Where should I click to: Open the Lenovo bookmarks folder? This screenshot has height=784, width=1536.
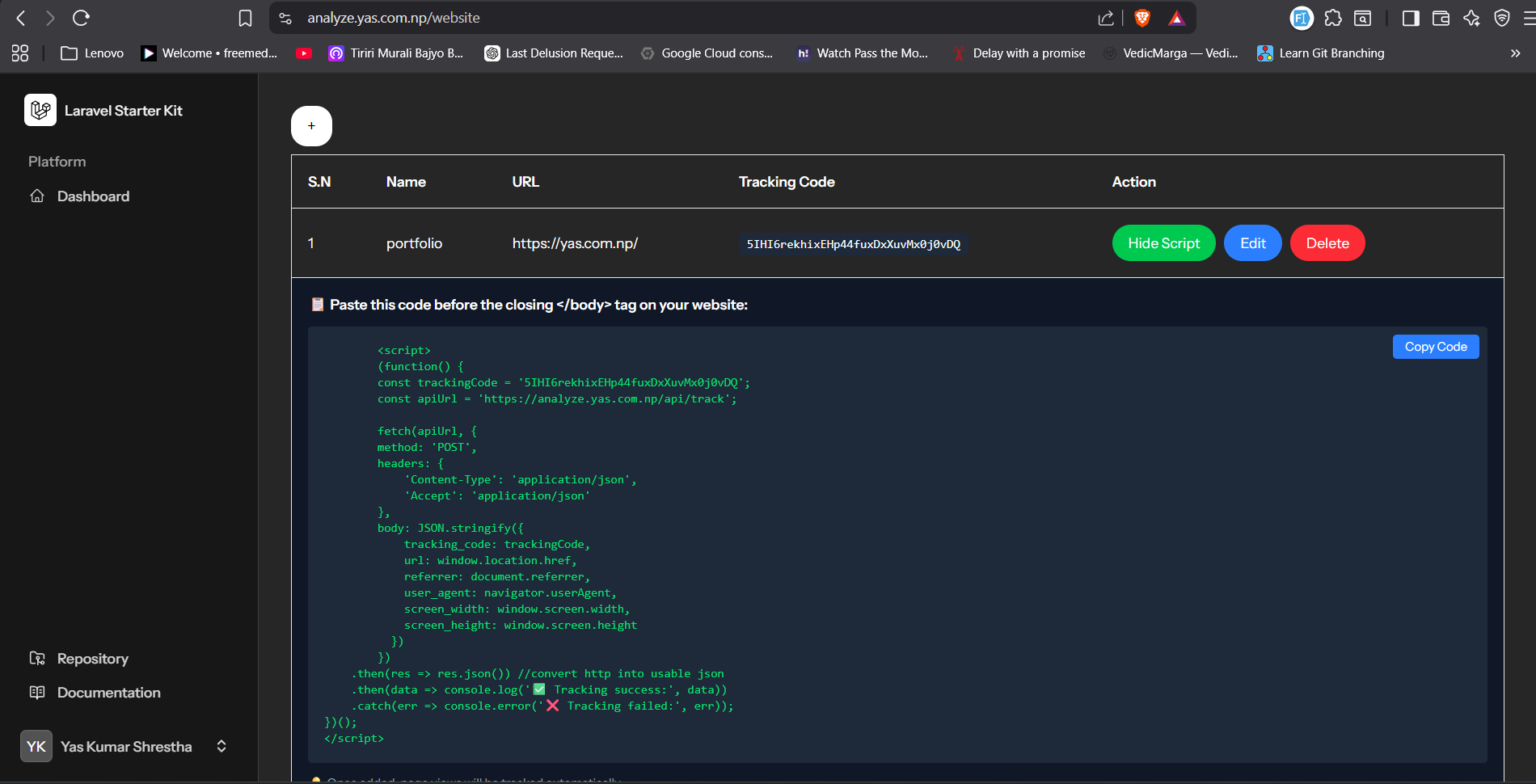point(91,53)
